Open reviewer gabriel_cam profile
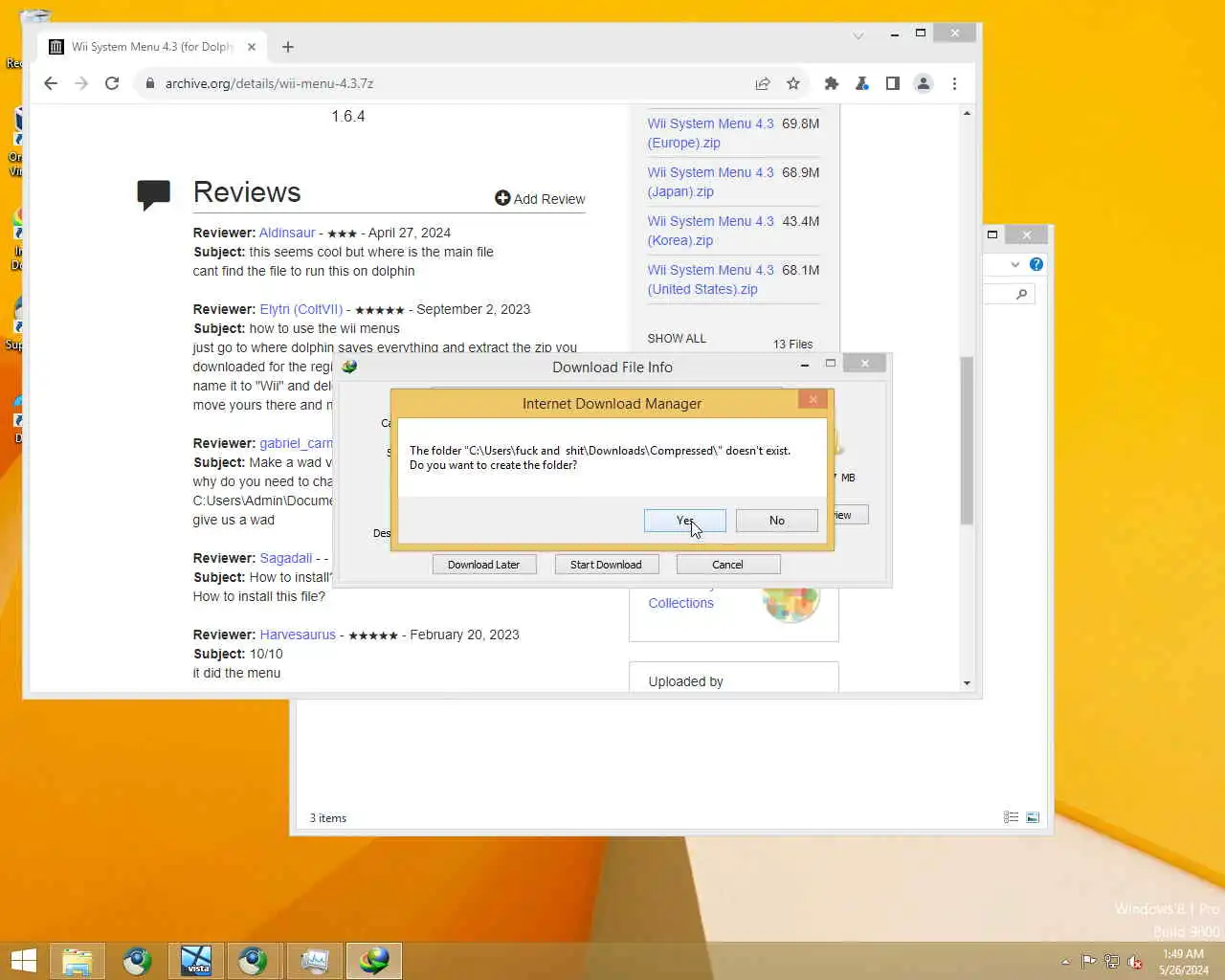Viewport: 1225px width, 980px height. click(x=297, y=443)
